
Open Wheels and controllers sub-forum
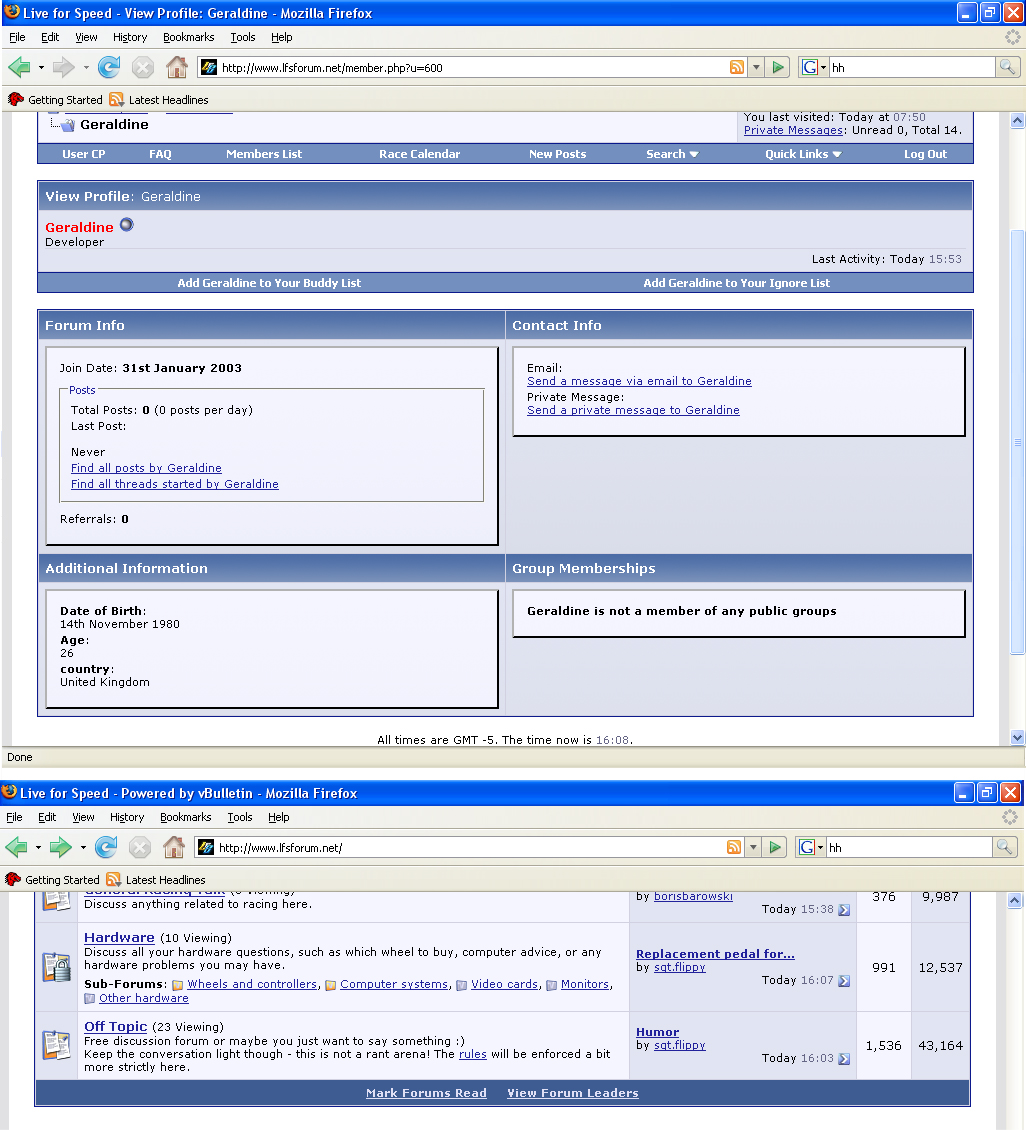click(252, 984)
